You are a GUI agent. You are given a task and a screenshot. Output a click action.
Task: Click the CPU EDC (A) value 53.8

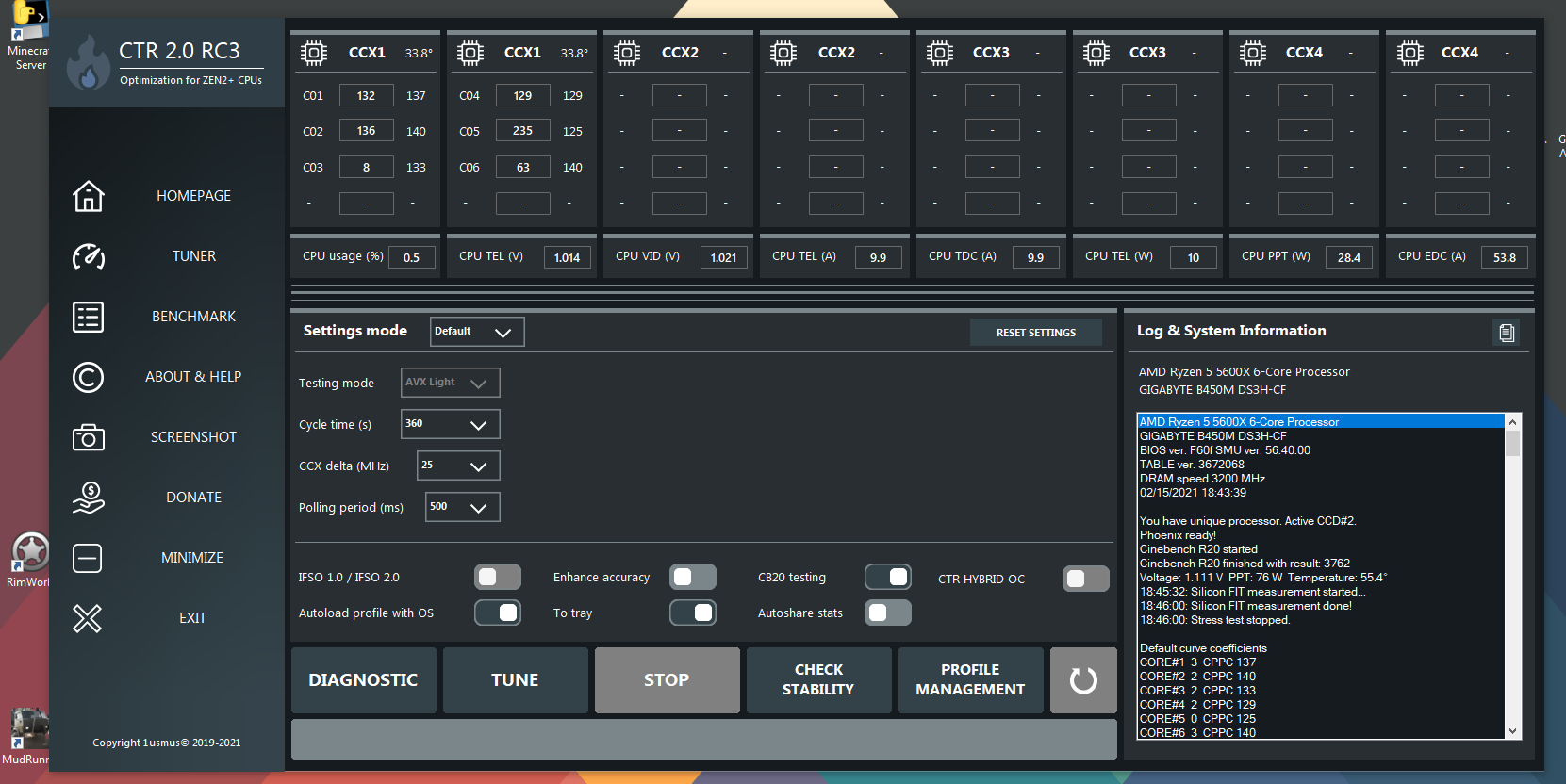pos(1505,257)
